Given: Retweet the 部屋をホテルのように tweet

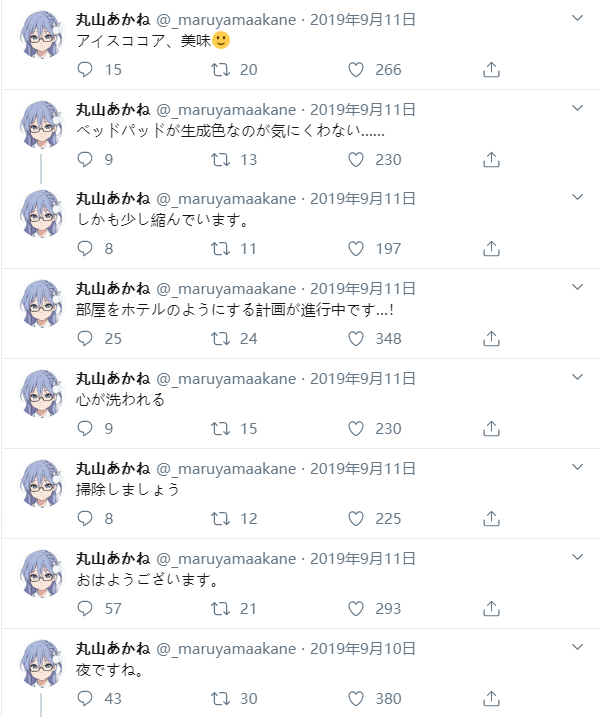Looking at the screenshot, I should click(220, 338).
